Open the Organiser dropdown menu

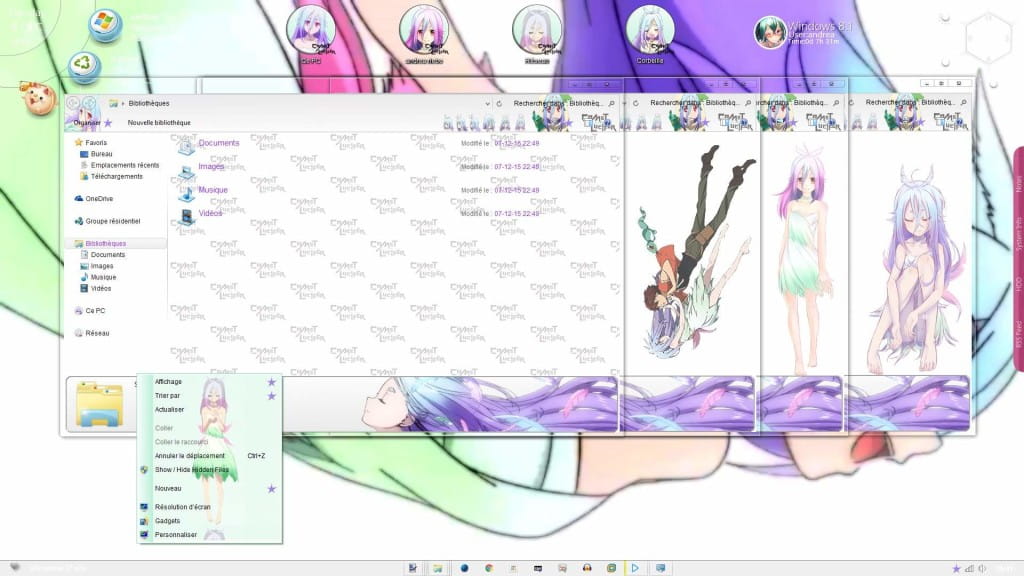coord(87,122)
